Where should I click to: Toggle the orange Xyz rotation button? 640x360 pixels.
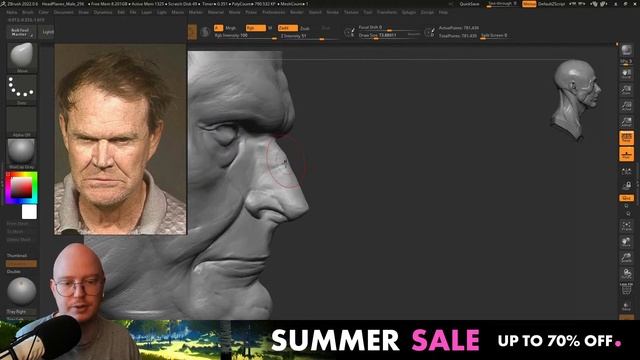[626, 198]
